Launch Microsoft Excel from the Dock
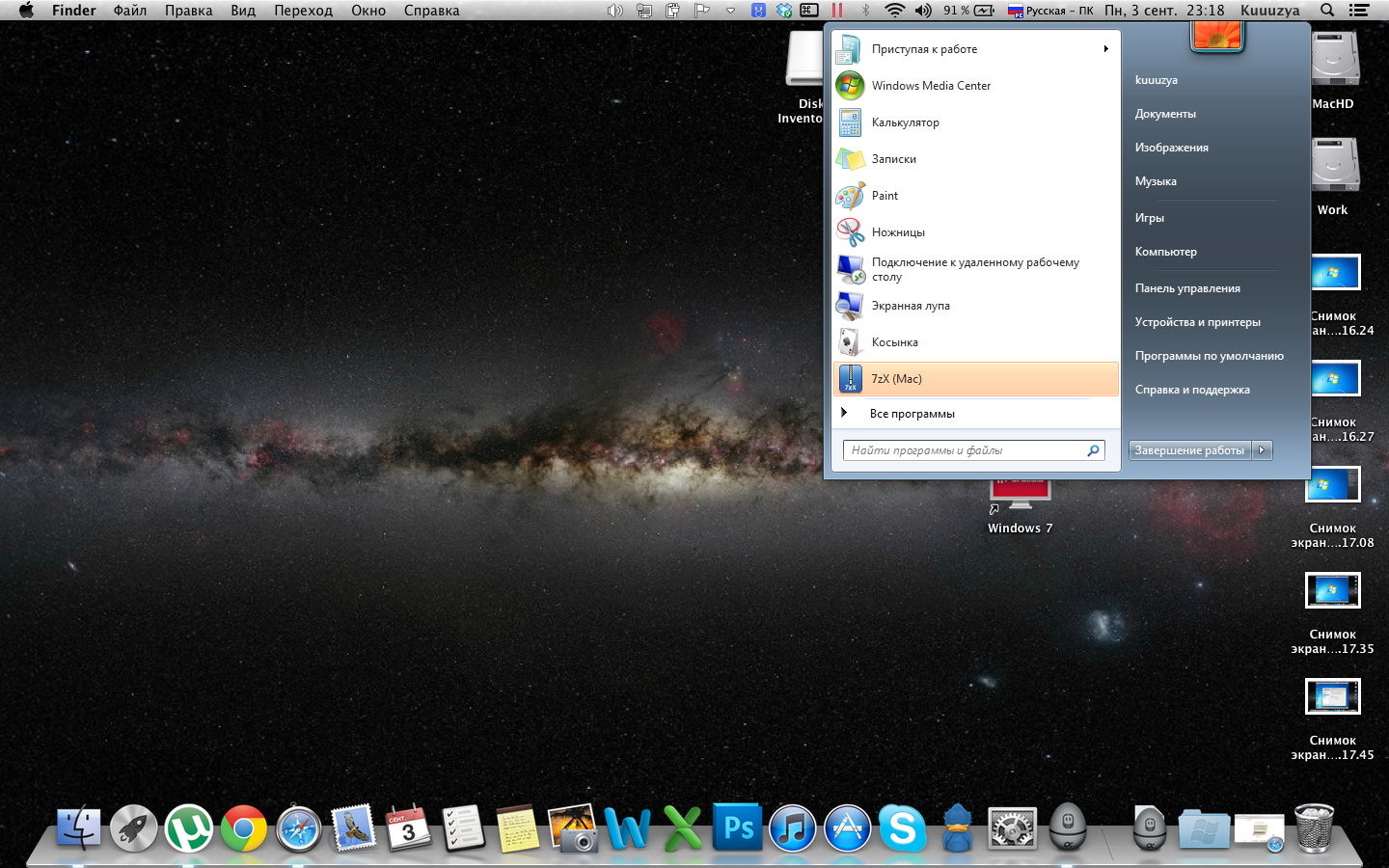1389x868 pixels. click(683, 828)
